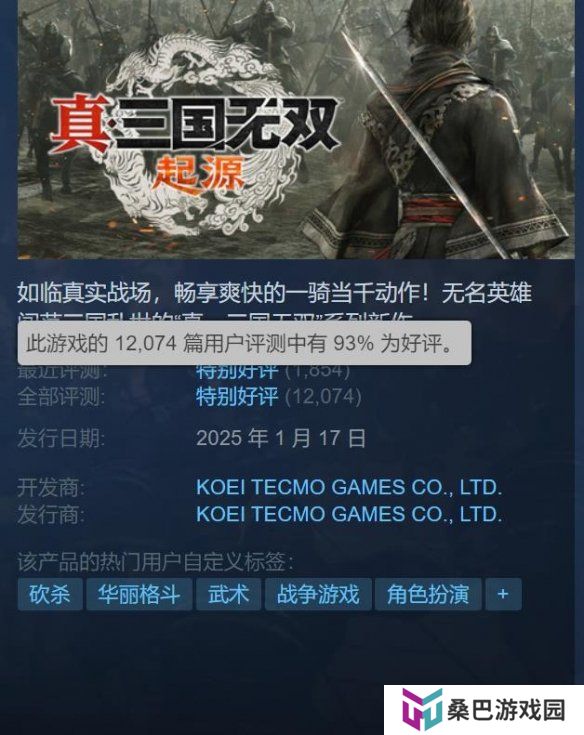Click the 砍杀 tag

point(50,594)
